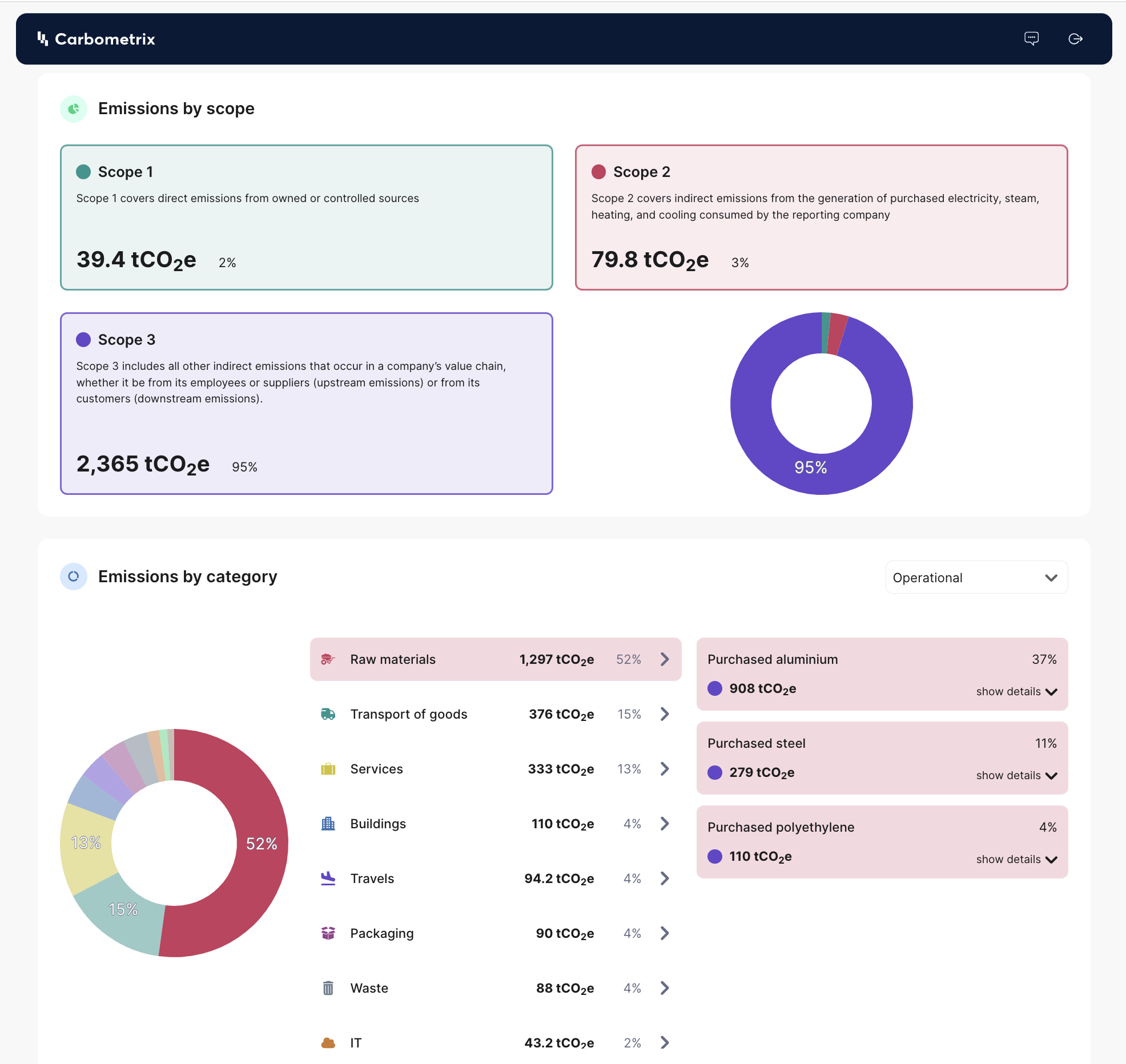Click the Packaging box icon
The height and width of the screenshot is (1064, 1126).
(328, 933)
